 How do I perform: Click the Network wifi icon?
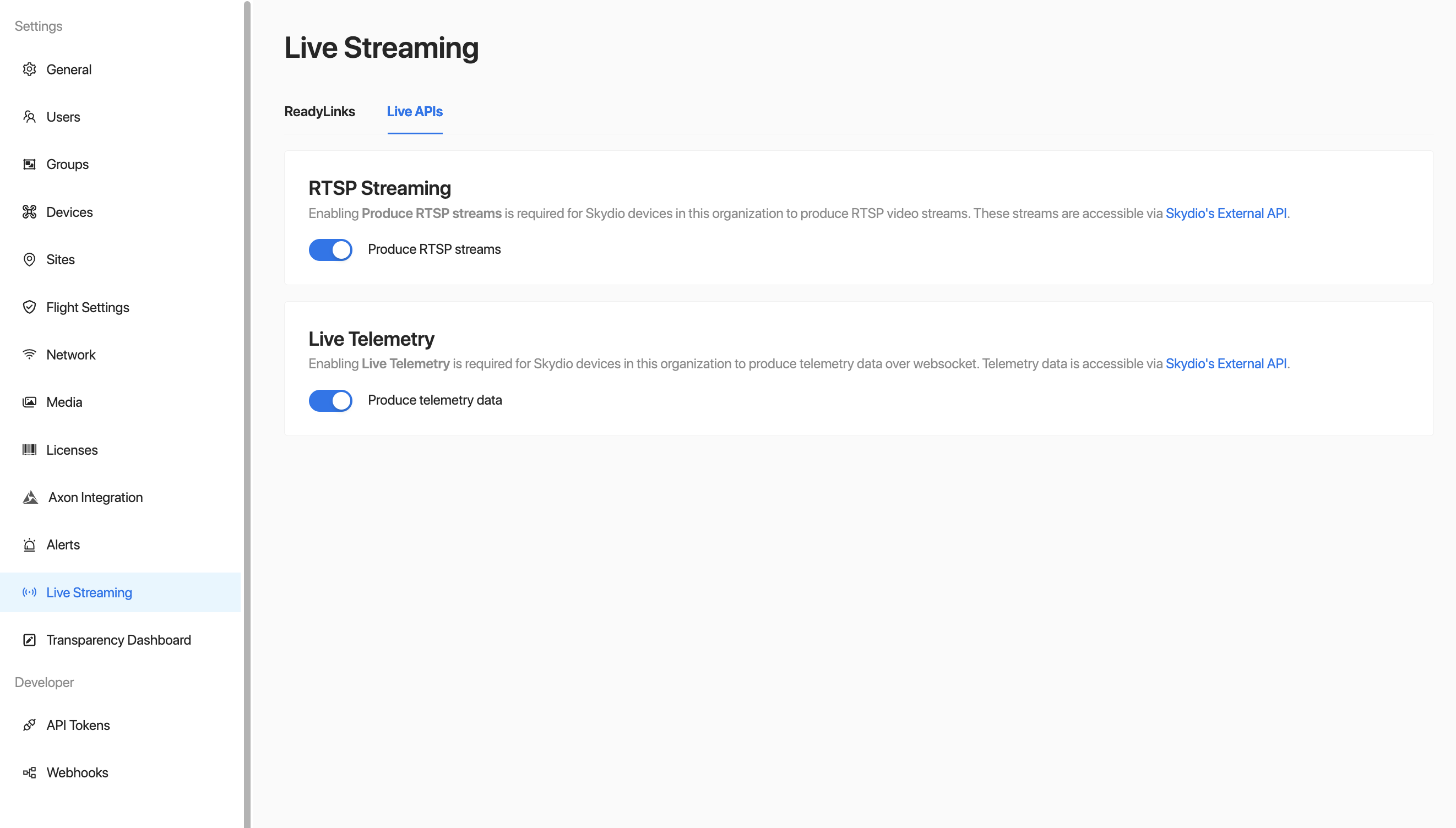point(30,355)
